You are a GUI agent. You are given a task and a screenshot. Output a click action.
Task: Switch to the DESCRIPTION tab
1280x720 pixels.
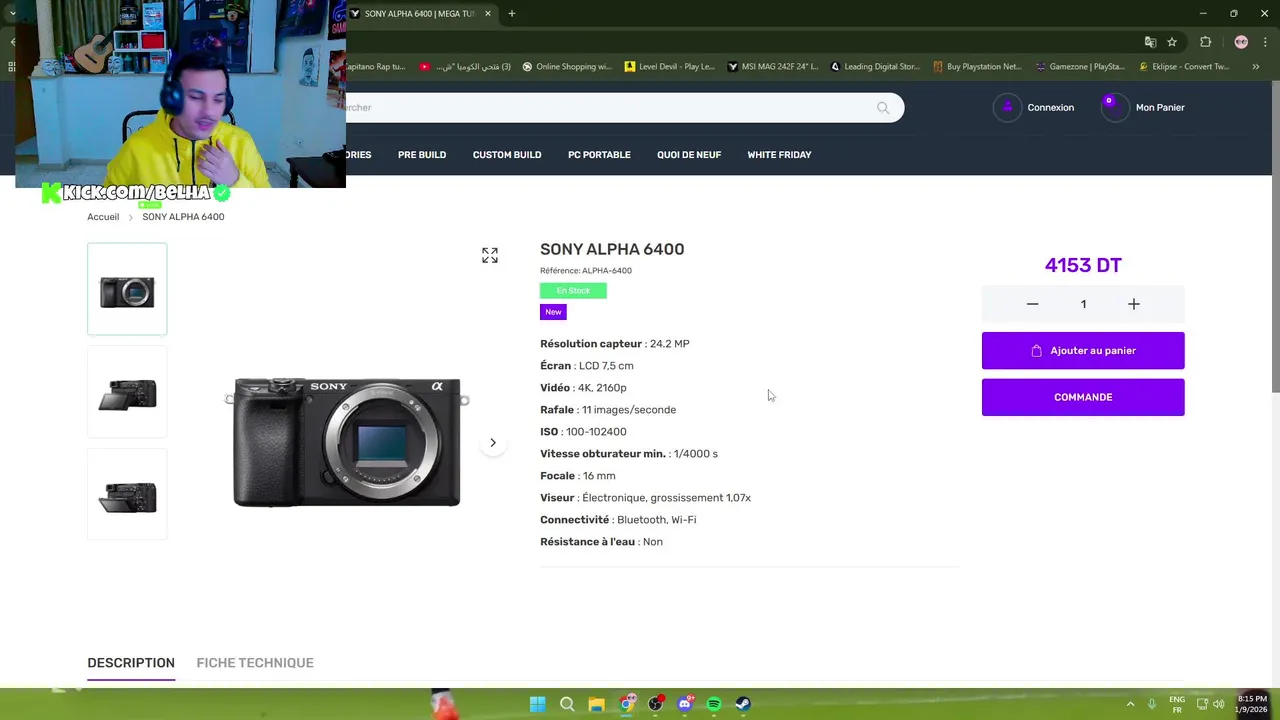pyautogui.click(x=131, y=663)
